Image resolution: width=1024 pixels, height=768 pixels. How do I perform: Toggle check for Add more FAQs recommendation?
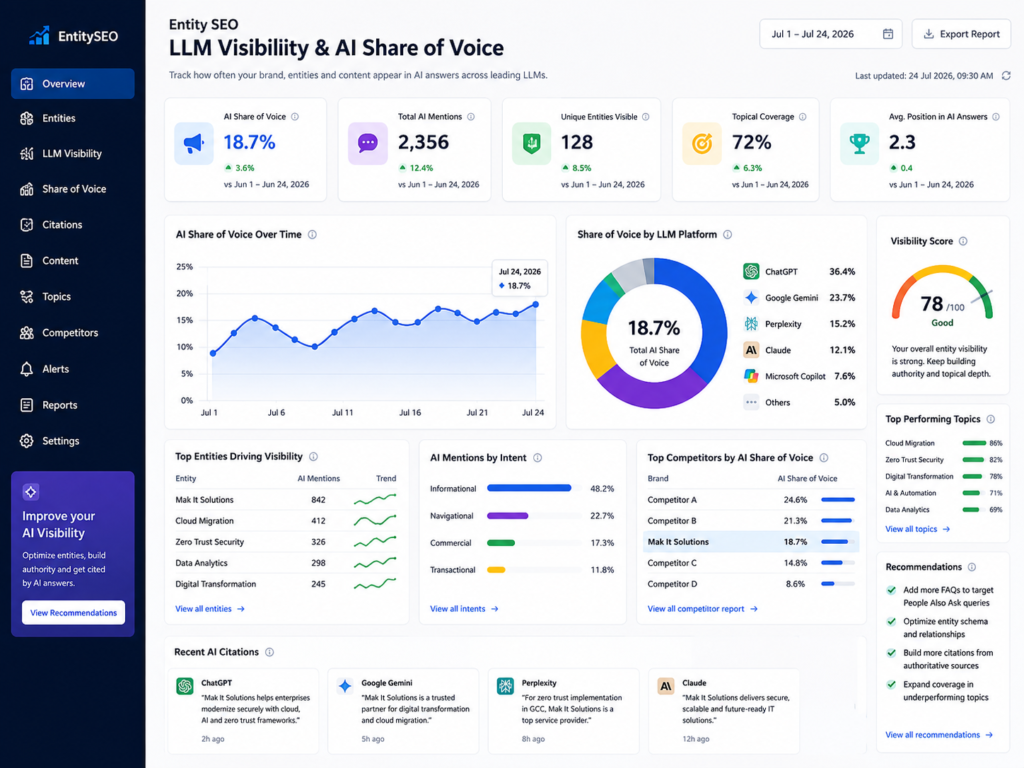tap(891, 590)
